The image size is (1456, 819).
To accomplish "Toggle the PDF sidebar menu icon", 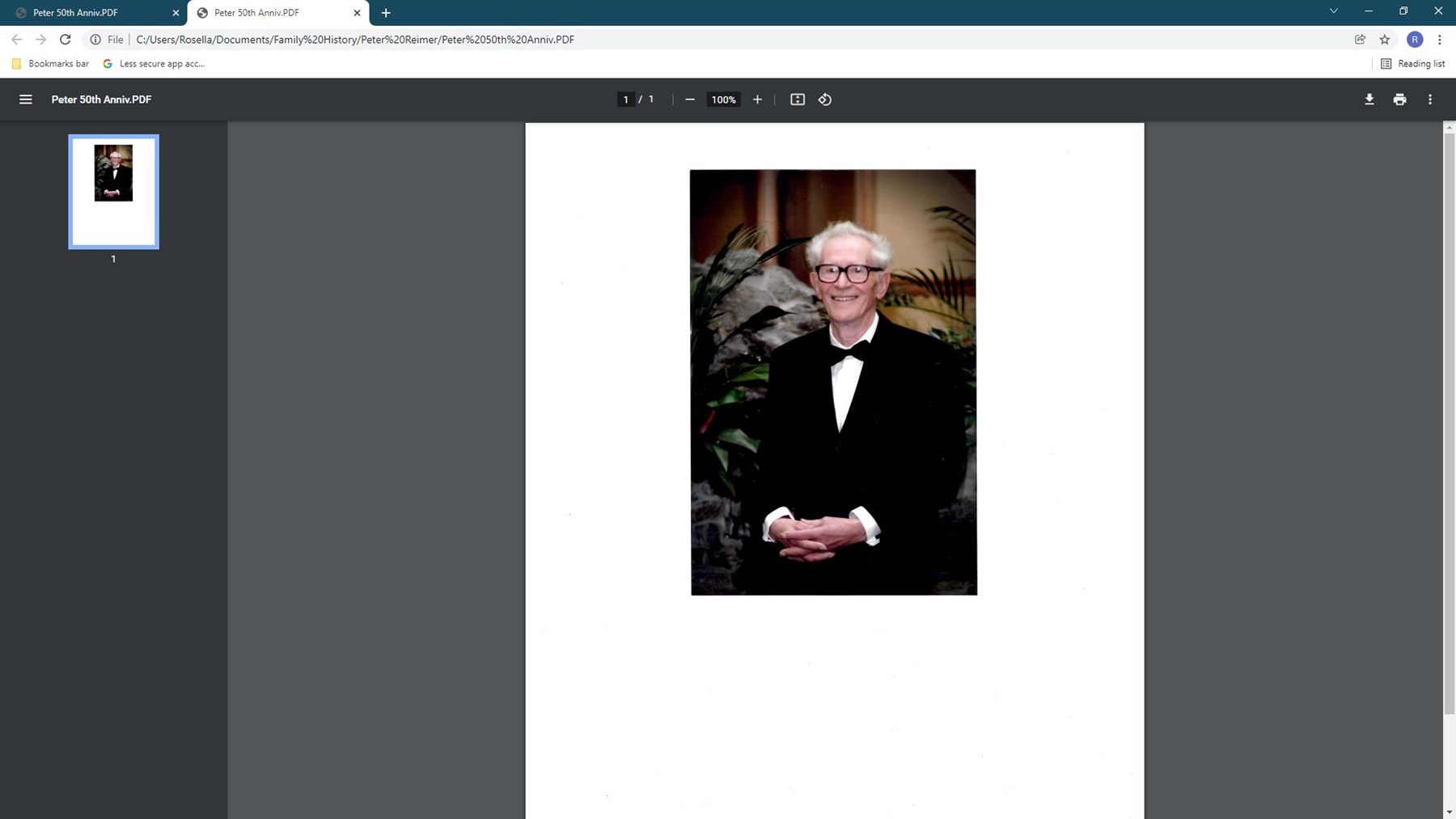I will [26, 100].
